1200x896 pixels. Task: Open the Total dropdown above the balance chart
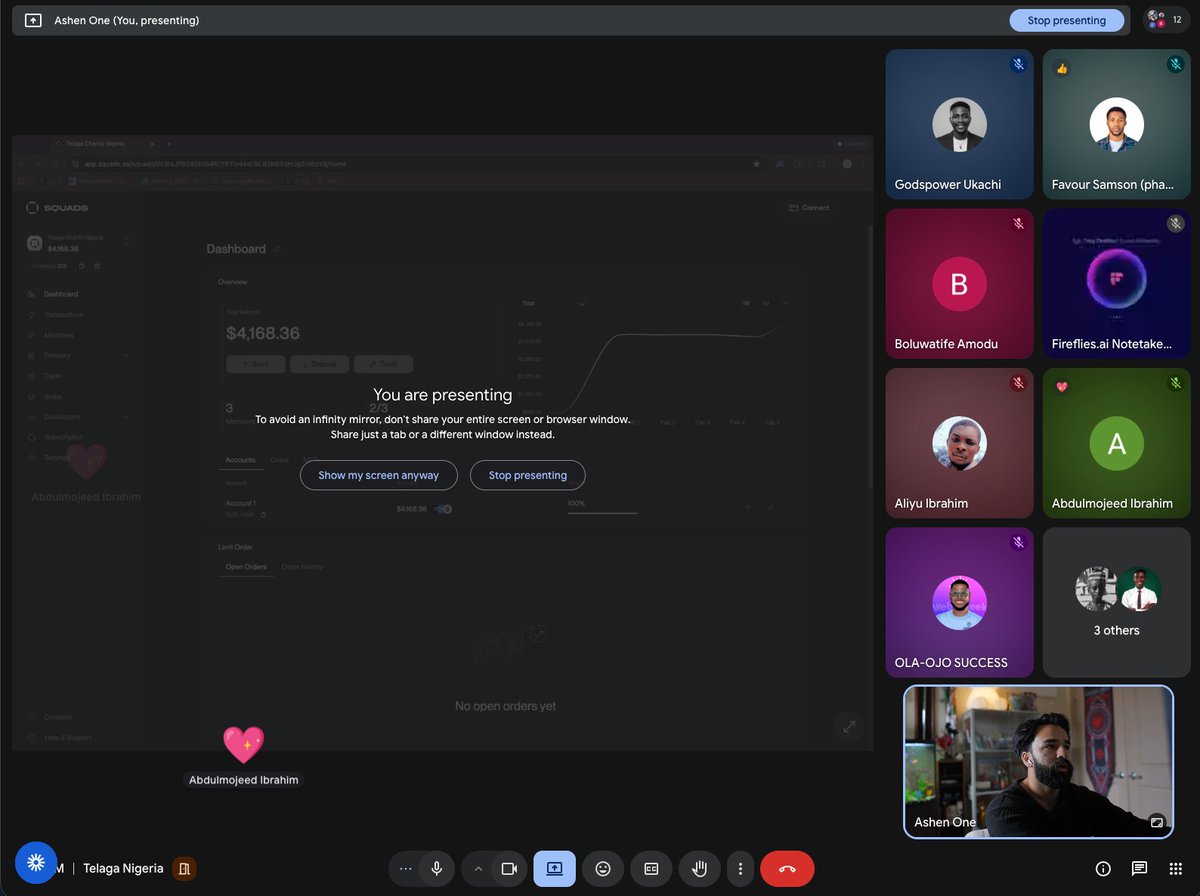[553, 303]
